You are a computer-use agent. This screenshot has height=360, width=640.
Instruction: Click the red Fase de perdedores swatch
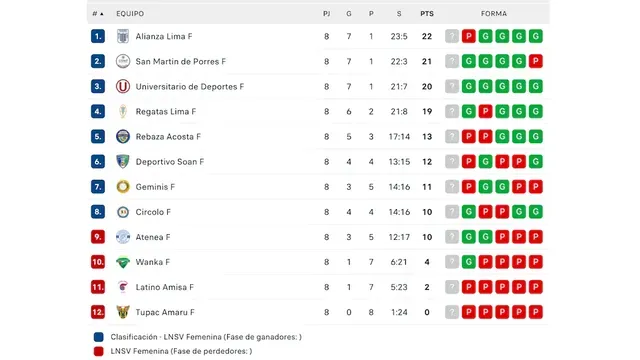point(98,351)
